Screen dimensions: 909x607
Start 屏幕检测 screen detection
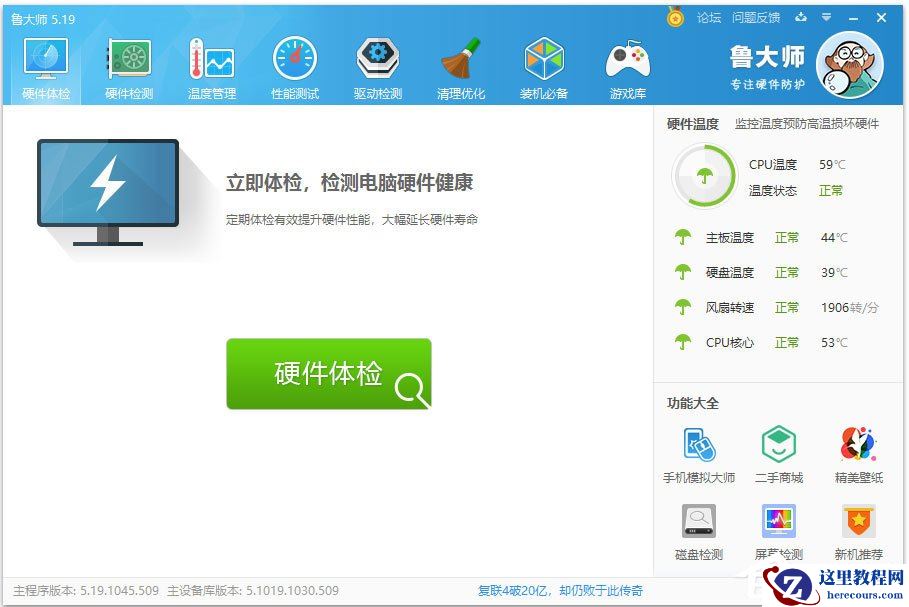pyautogui.click(x=779, y=530)
